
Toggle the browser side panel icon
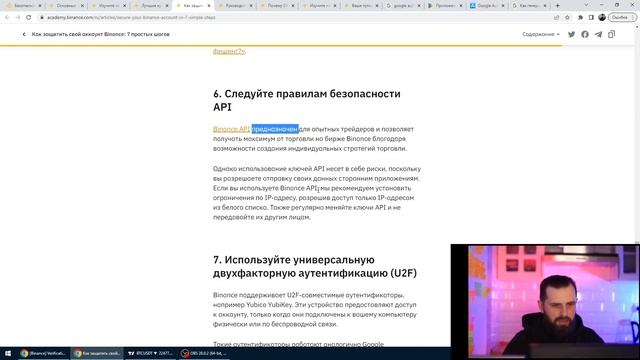point(591,18)
